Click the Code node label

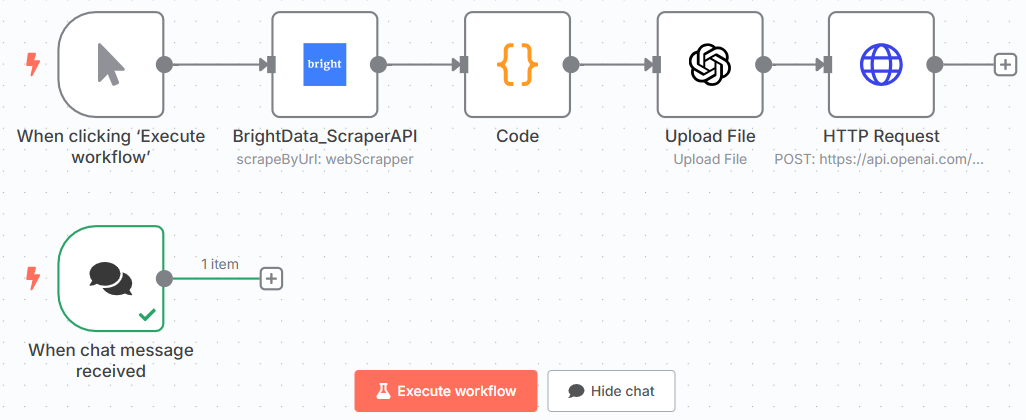(518, 137)
